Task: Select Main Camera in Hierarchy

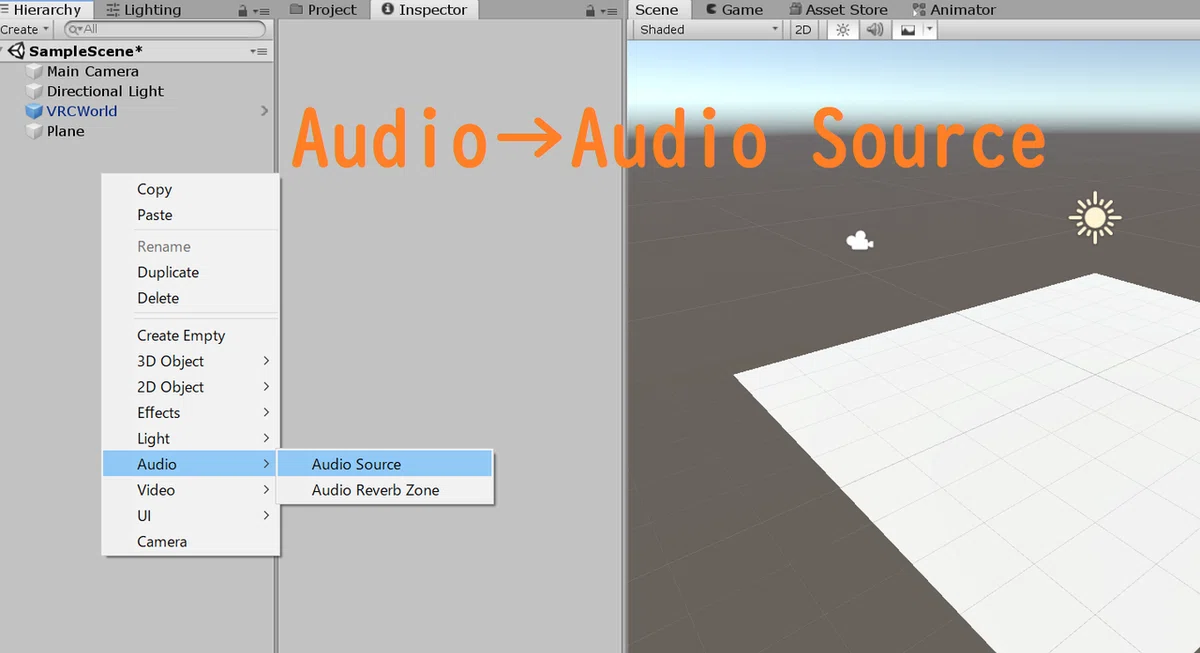Action: click(x=93, y=71)
